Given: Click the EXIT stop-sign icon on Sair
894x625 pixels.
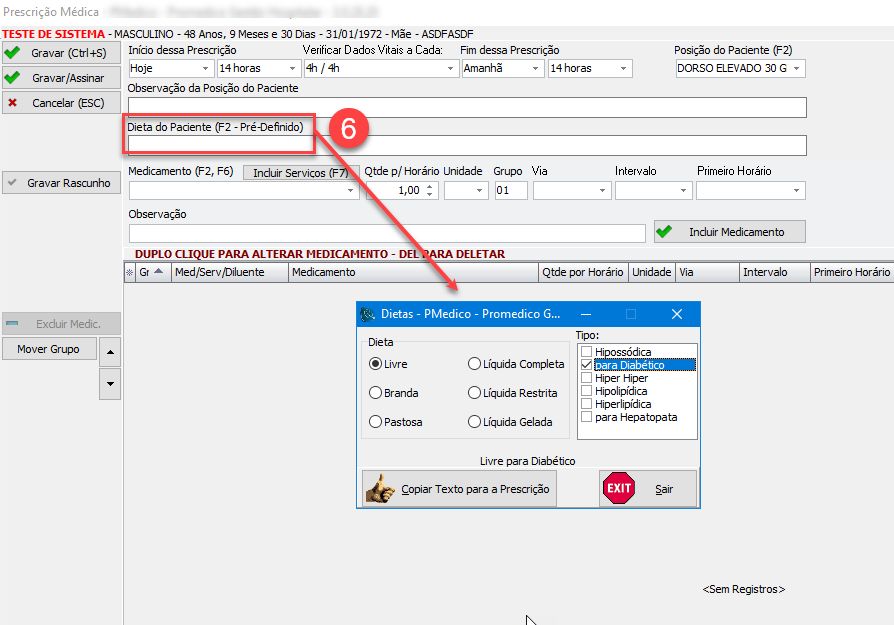Looking at the screenshot, I should [x=619, y=489].
